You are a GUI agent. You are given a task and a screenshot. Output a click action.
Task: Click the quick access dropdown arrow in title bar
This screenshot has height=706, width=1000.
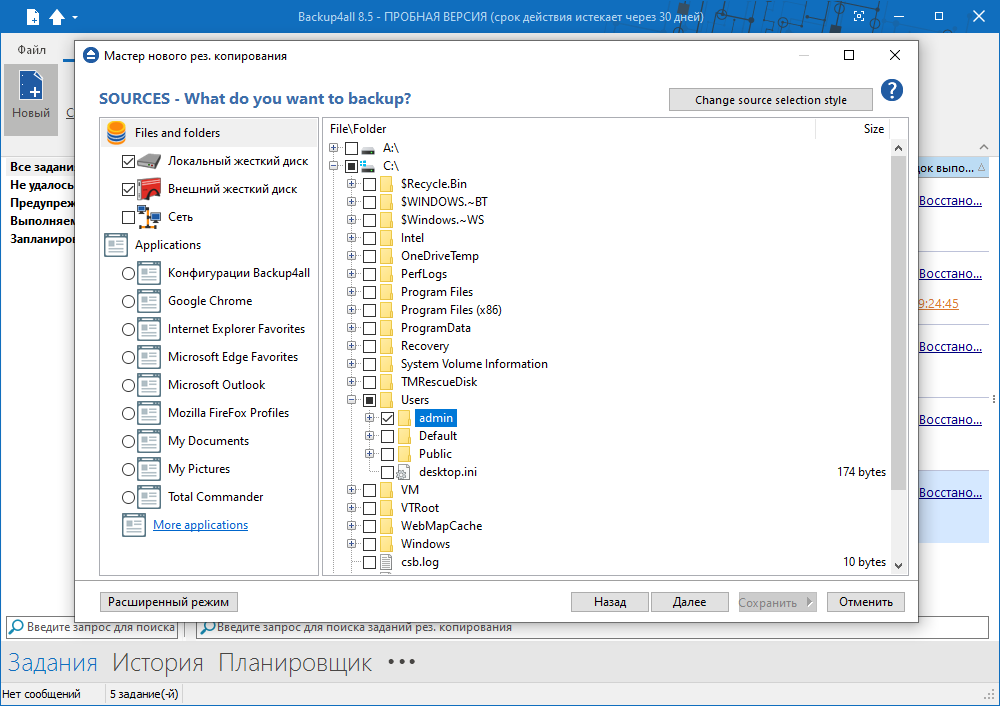[x=75, y=17]
